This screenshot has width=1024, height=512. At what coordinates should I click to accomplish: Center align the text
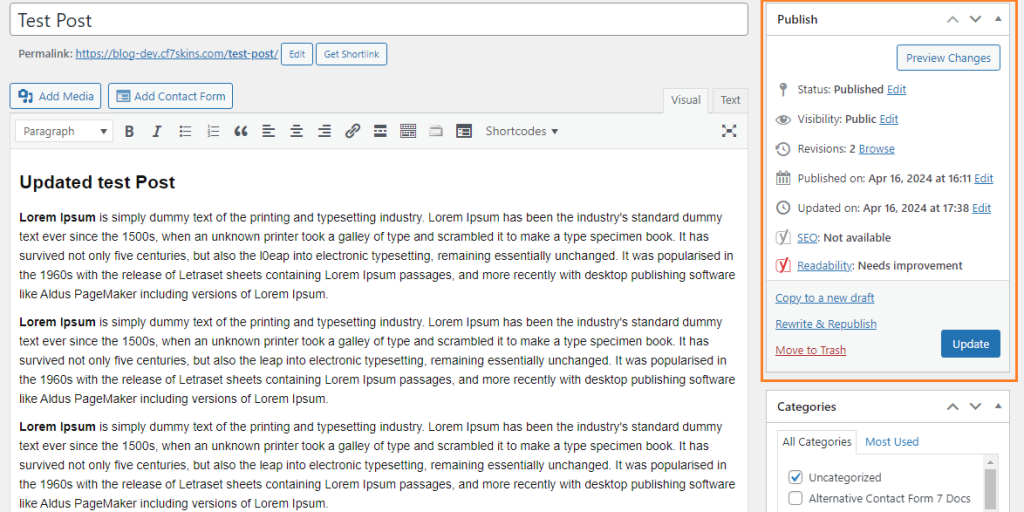click(297, 131)
